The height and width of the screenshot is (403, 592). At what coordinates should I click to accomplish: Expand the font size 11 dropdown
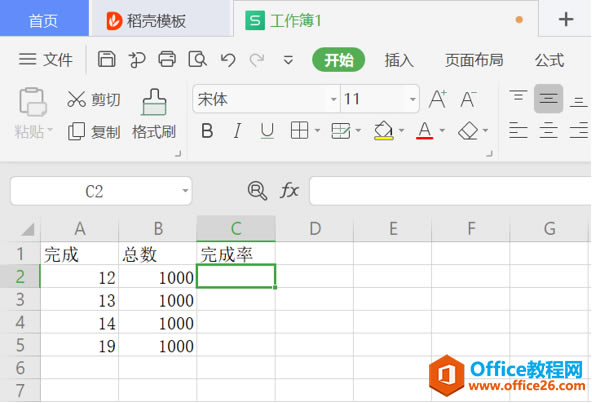click(x=413, y=99)
